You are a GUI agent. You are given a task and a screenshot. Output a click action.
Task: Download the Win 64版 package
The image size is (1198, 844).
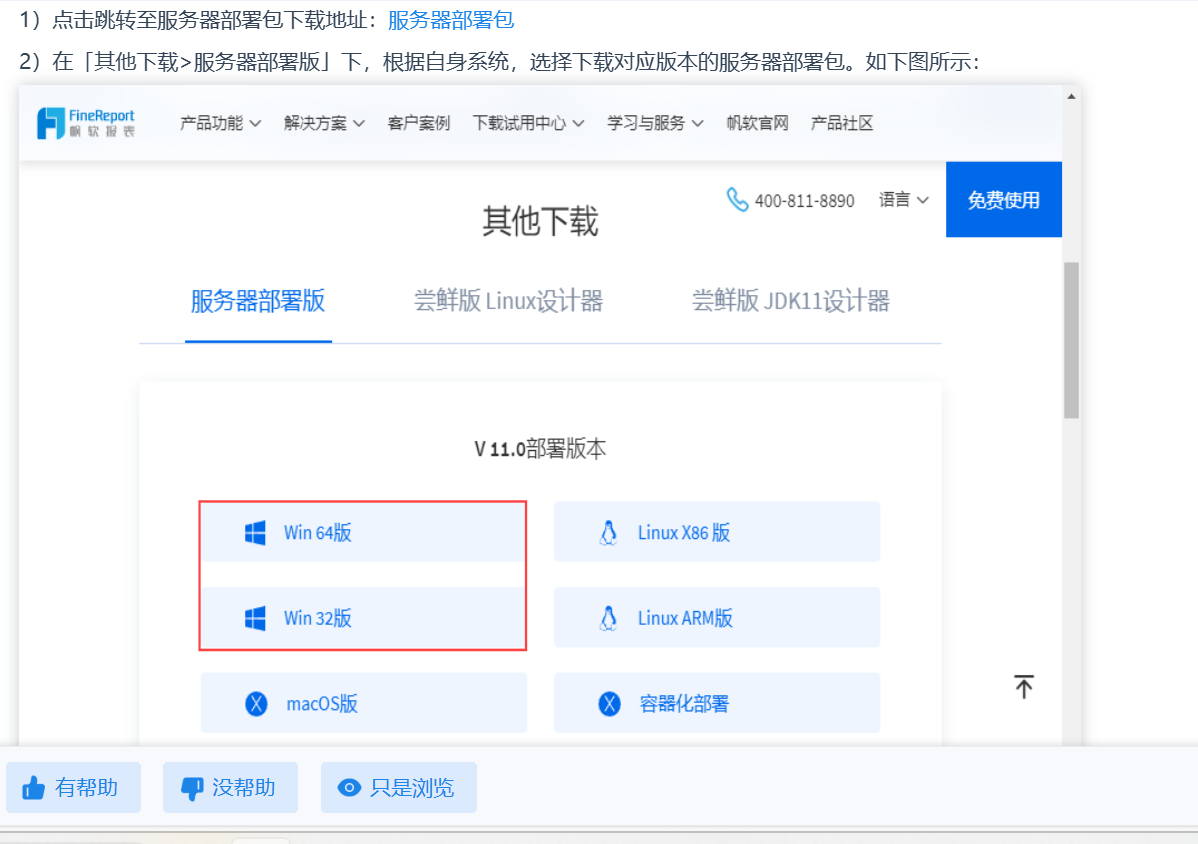pyautogui.click(x=364, y=532)
